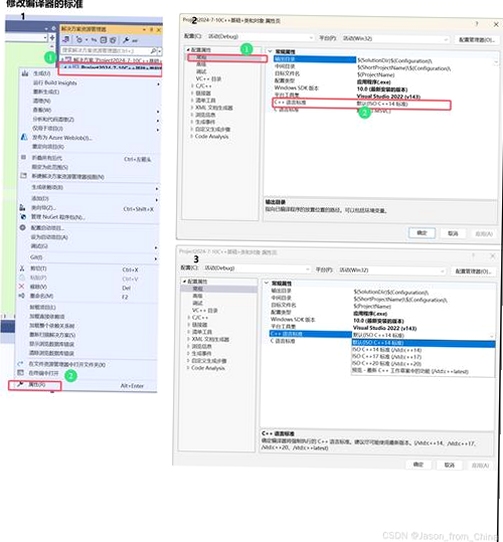Expand C/C++ node in lower dialog tree
The width and height of the screenshot is (503, 542).
coord(189,317)
